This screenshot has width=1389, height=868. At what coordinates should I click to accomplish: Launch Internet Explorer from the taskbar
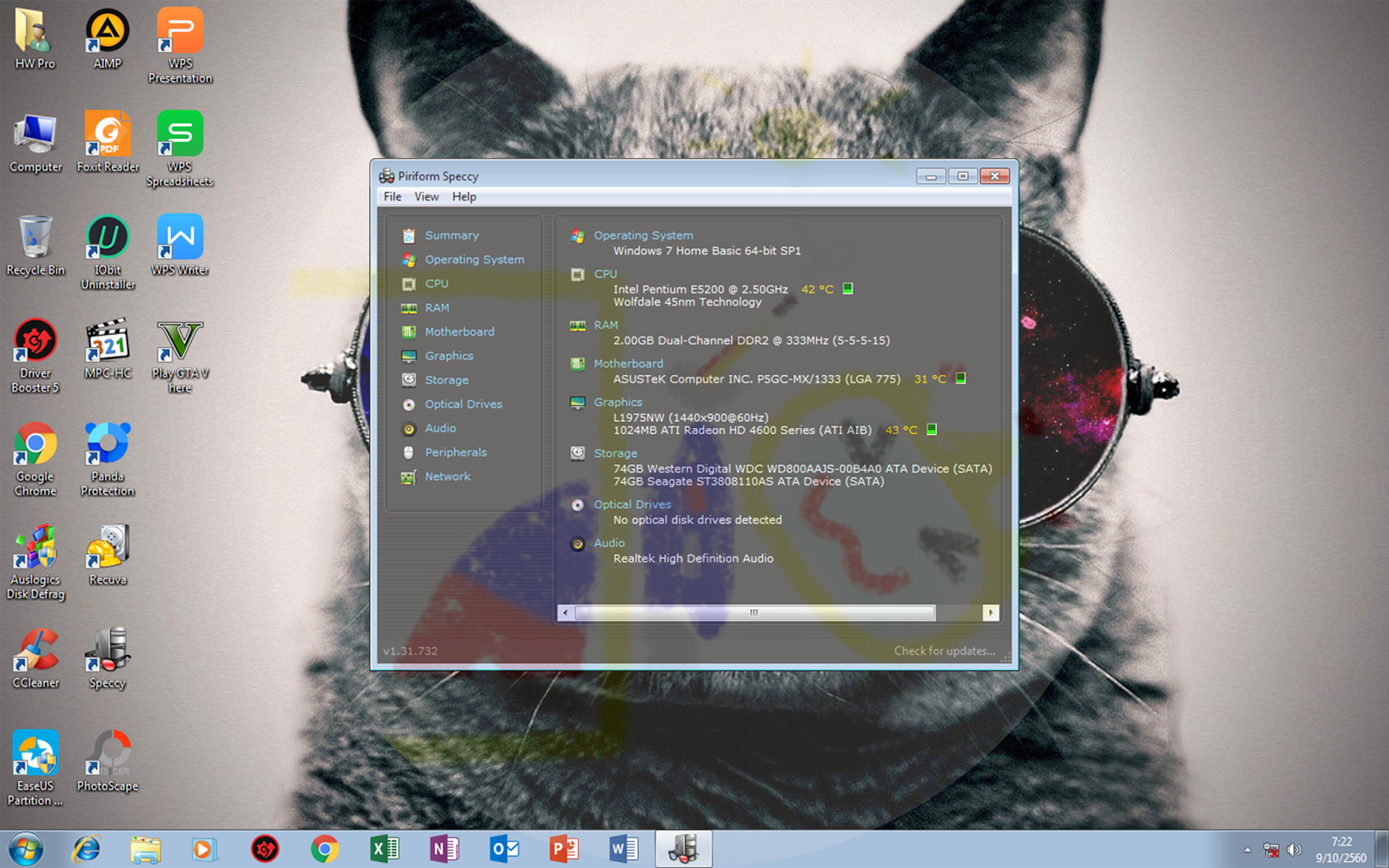86,849
